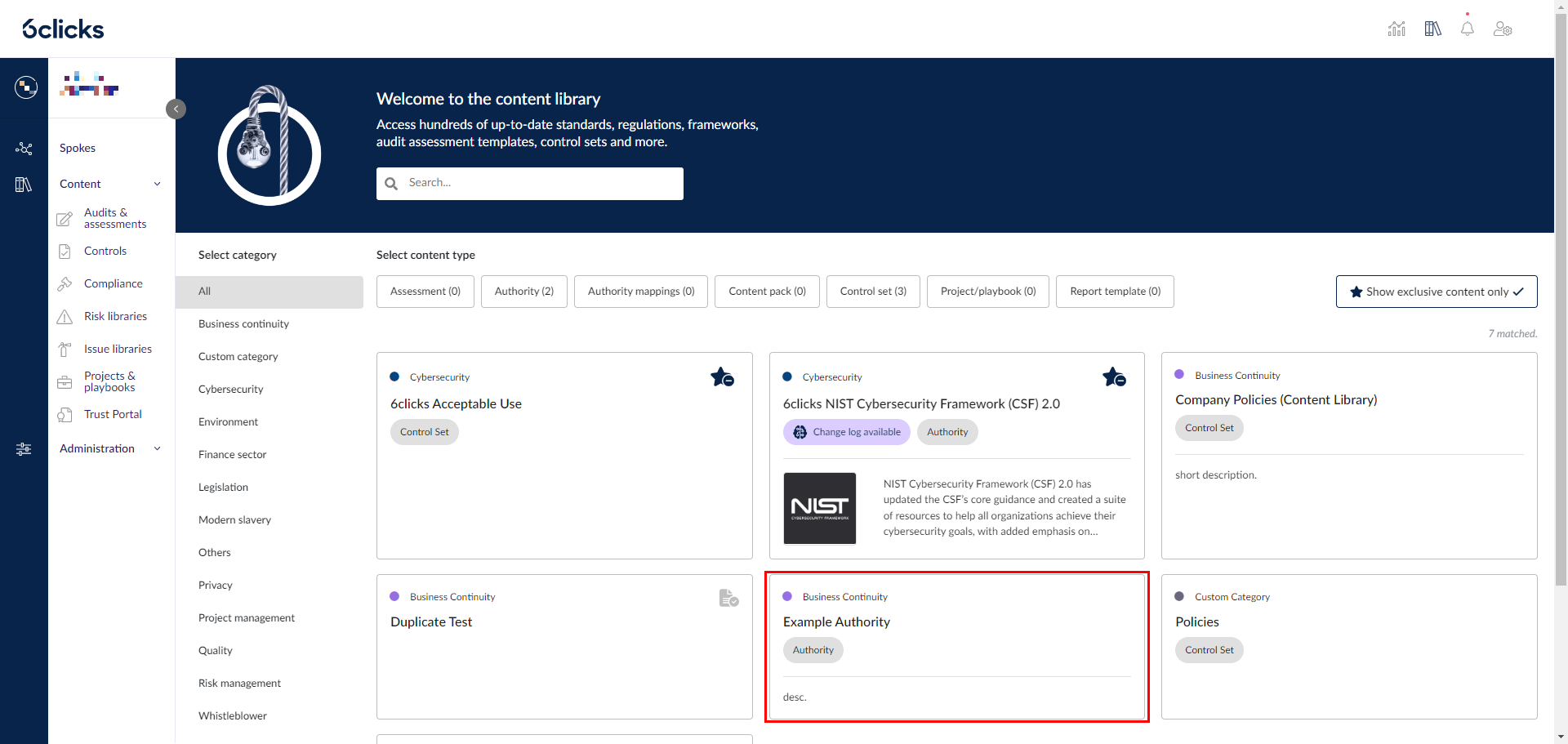Open the user settings icon in header

click(x=1503, y=29)
